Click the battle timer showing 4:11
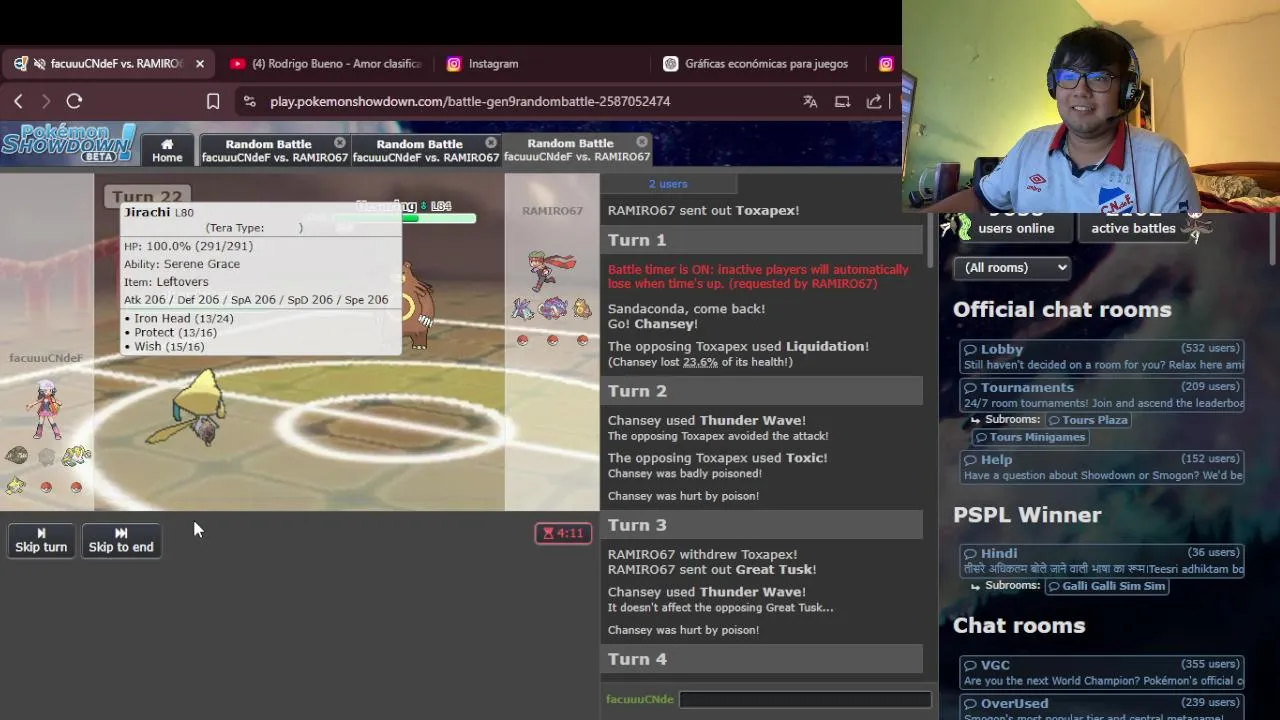1280x720 pixels. (563, 533)
